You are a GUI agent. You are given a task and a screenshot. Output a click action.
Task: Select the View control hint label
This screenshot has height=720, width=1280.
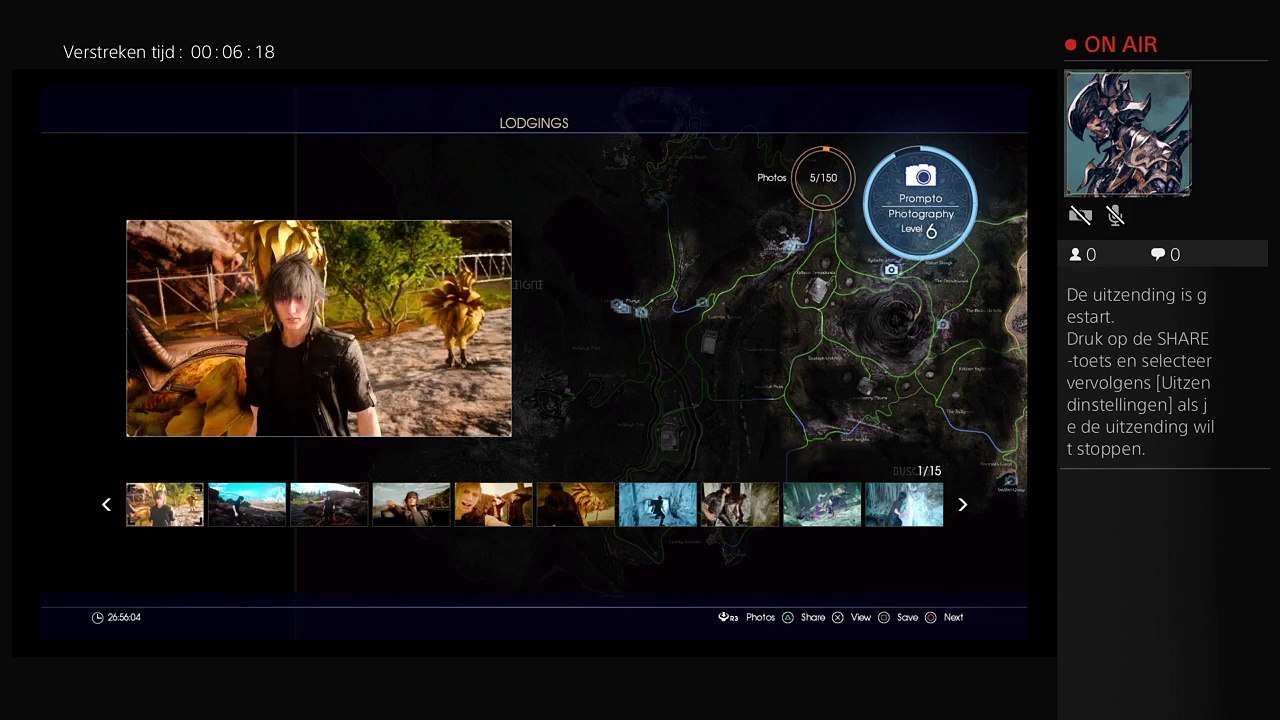[x=861, y=618]
